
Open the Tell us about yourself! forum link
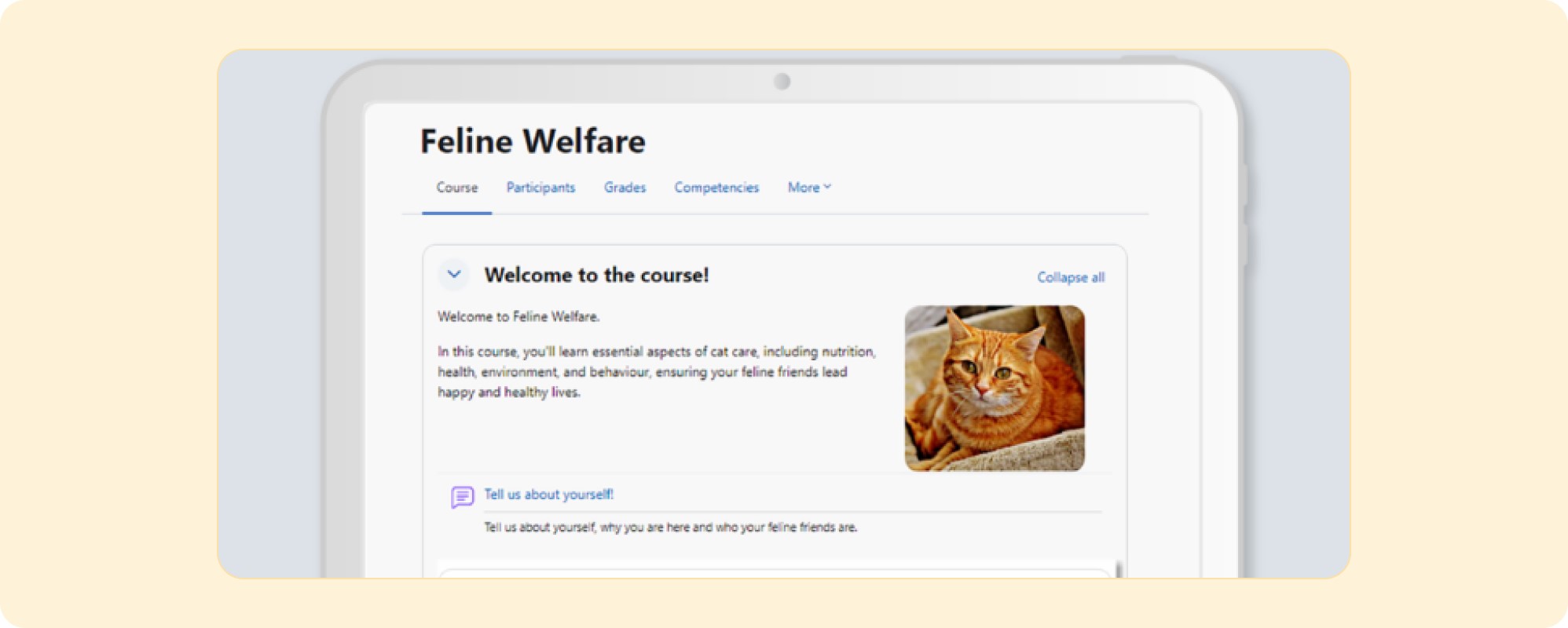click(x=548, y=495)
